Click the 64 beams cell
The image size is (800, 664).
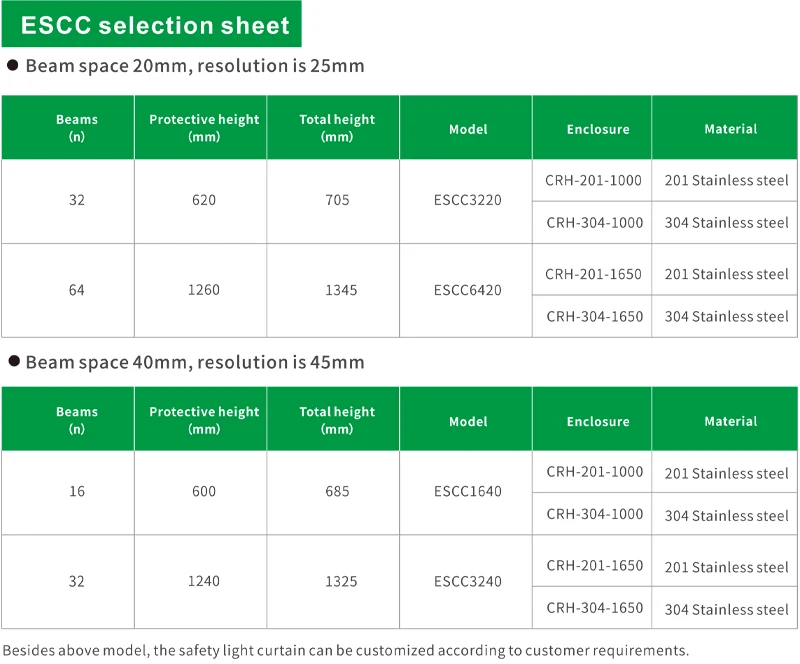pyautogui.click(x=77, y=290)
